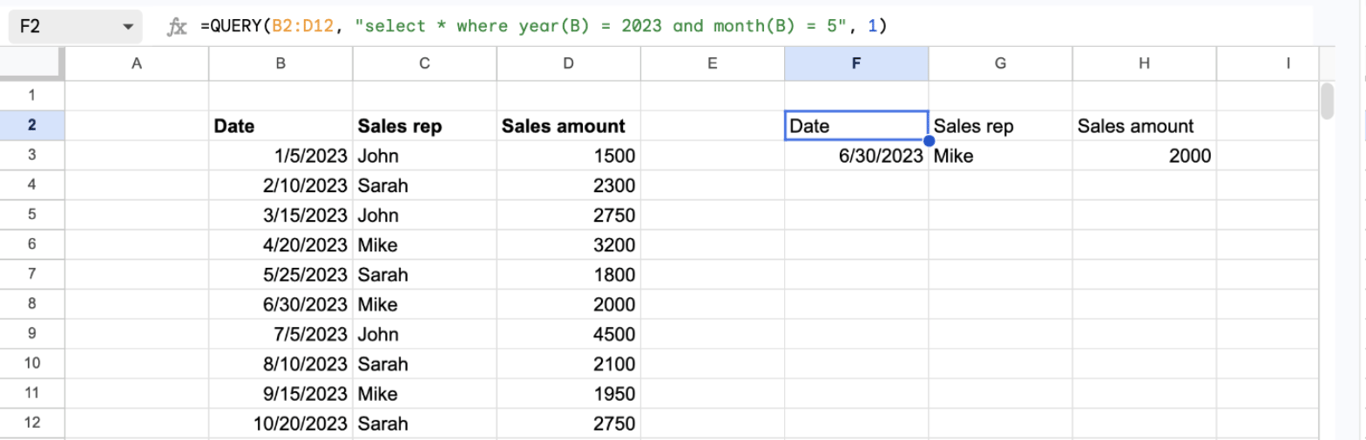The width and height of the screenshot is (1366, 440).
Task: Click Sarah in row 4
Action: coord(425,185)
